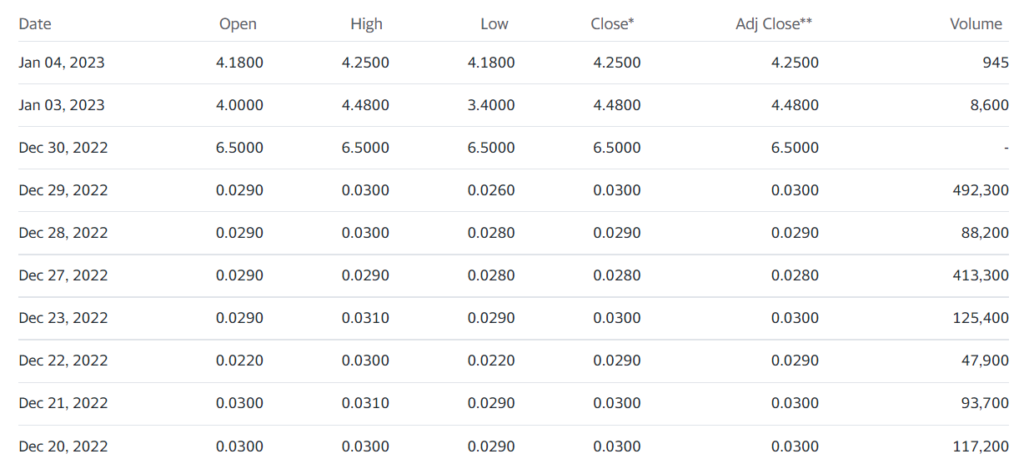Select the Dec 30, 2022 date cell
1024x459 pixels.
click(63, 148)
